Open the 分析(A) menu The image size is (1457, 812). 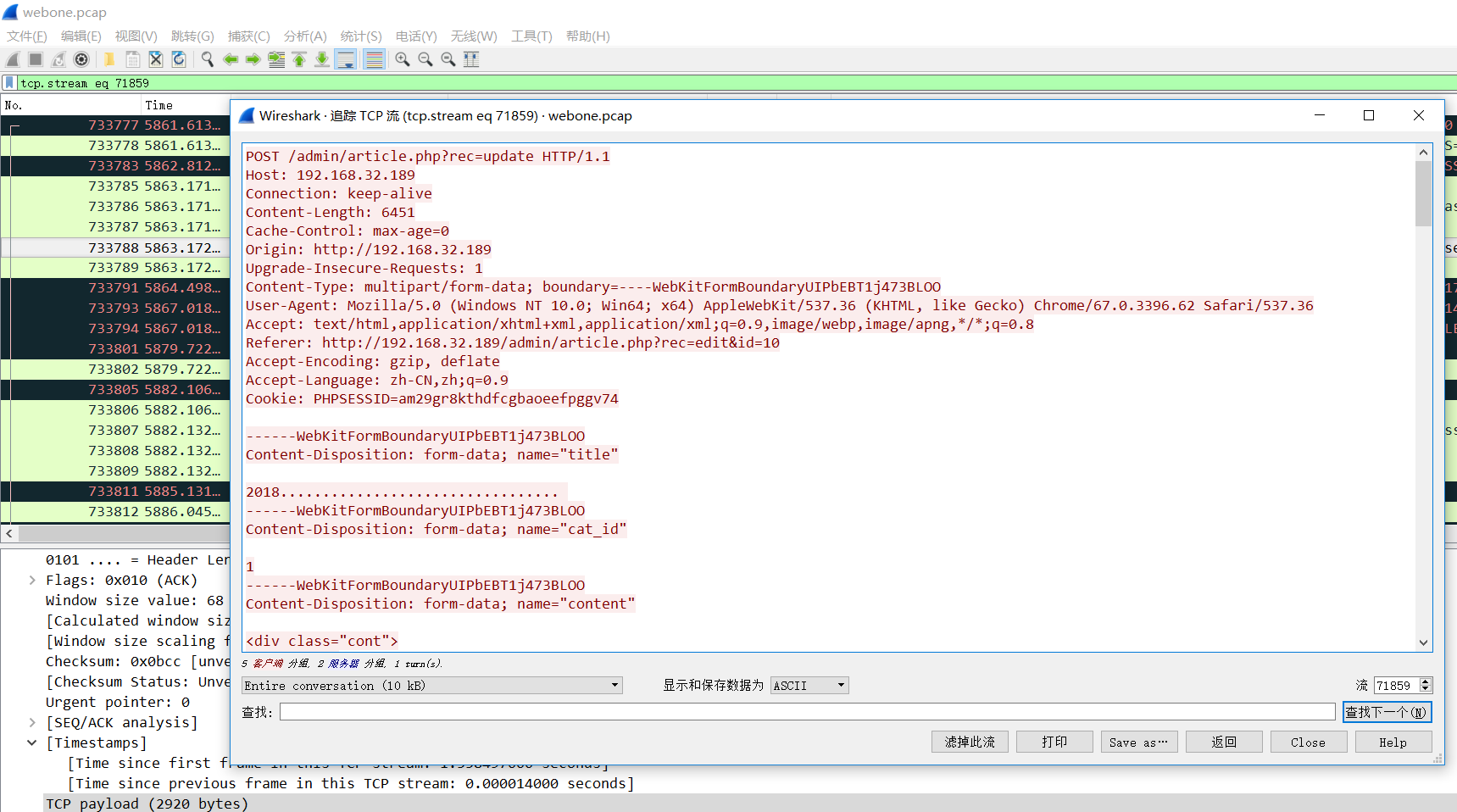click(x=305, y=36)
